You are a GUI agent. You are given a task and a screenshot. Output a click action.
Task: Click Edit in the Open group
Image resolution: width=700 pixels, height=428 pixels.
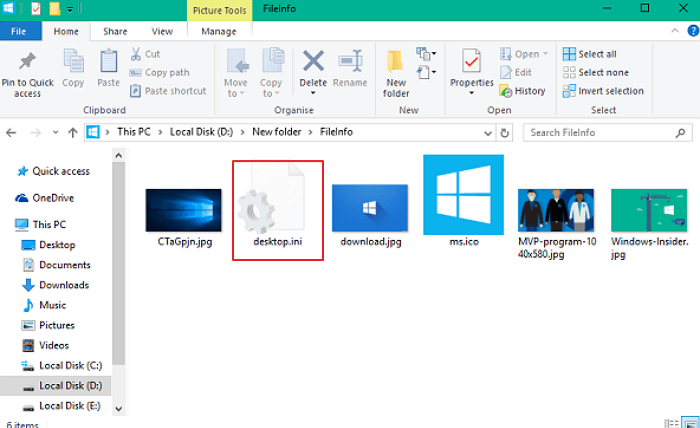click(516, 72)
